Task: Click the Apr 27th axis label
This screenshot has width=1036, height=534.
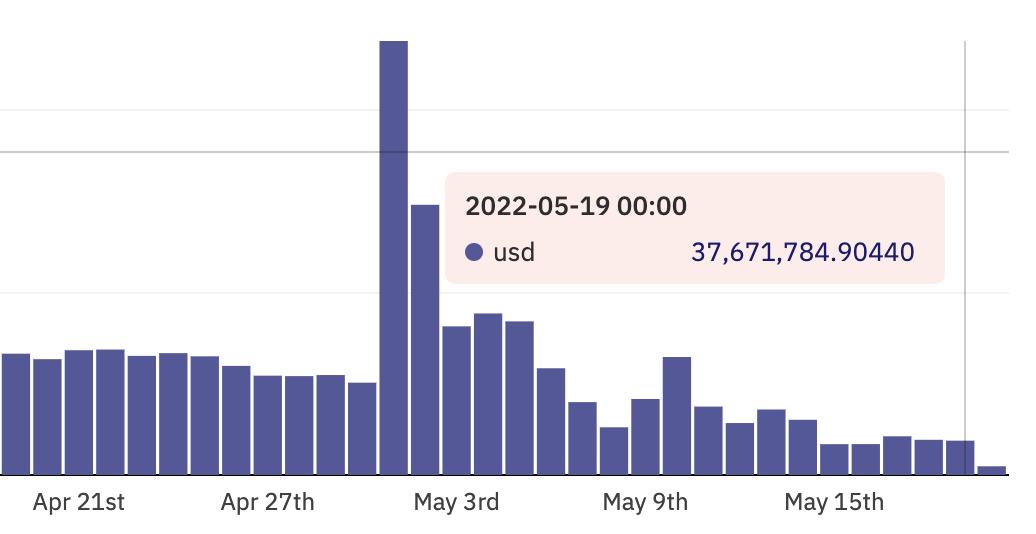Action: pyautogui.click(x=267, y=502)
